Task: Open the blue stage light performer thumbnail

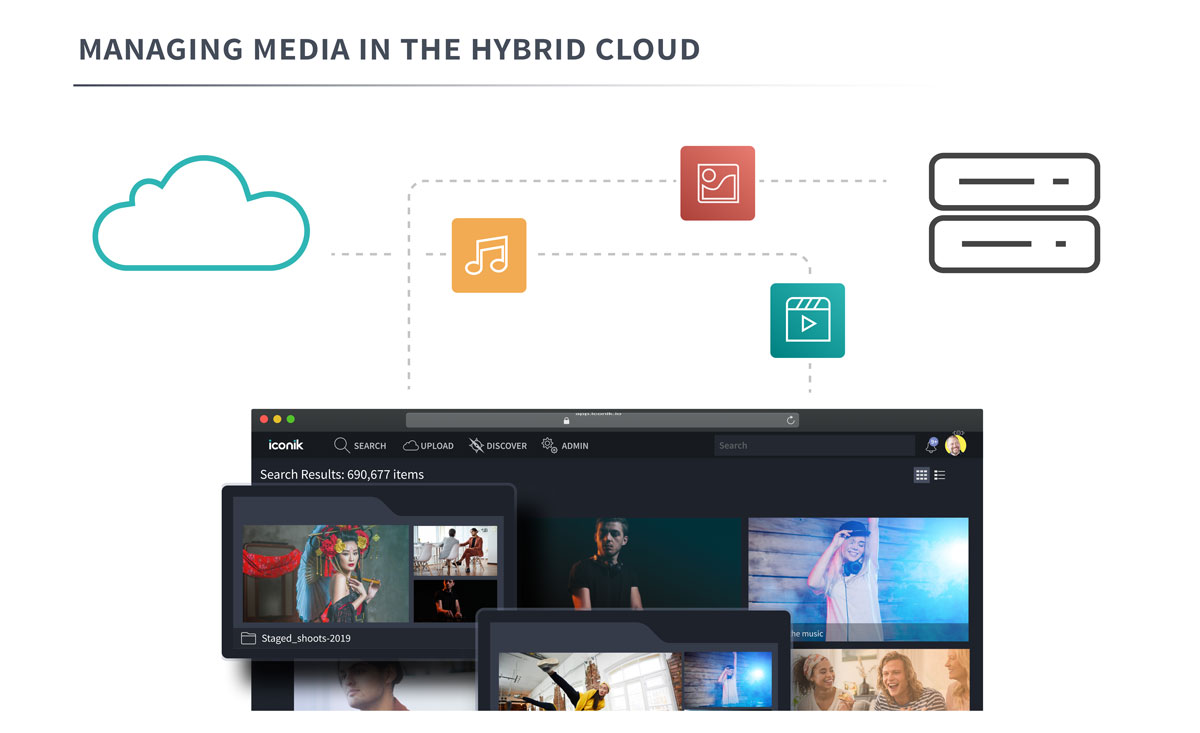Action: pyautogui.click(x=728, y=682)
